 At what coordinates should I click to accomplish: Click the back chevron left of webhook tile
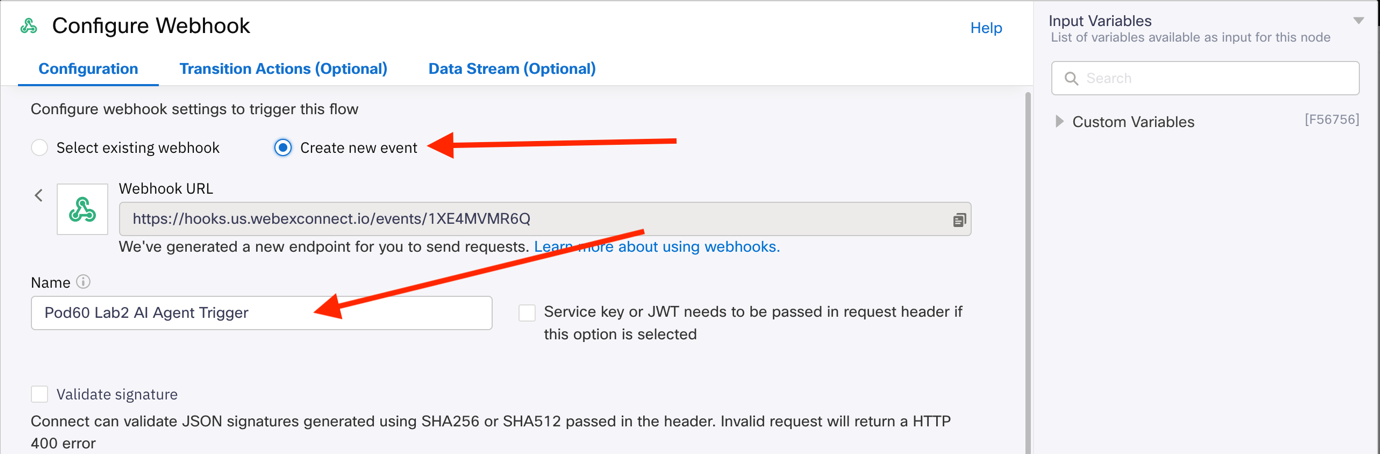(x=39, y=196)
